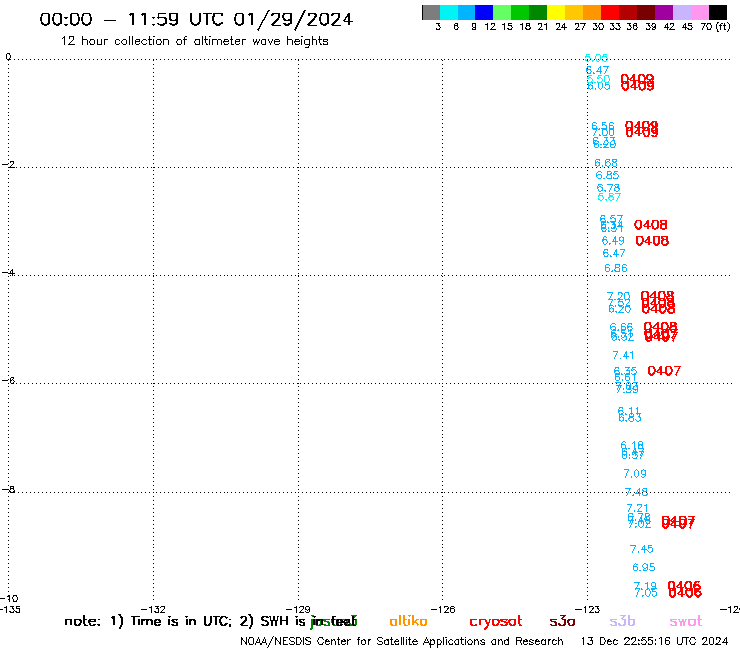
Task: Click the 'note: 1) Time is in UTC' footnote
Action: click(x=147, y=621)
